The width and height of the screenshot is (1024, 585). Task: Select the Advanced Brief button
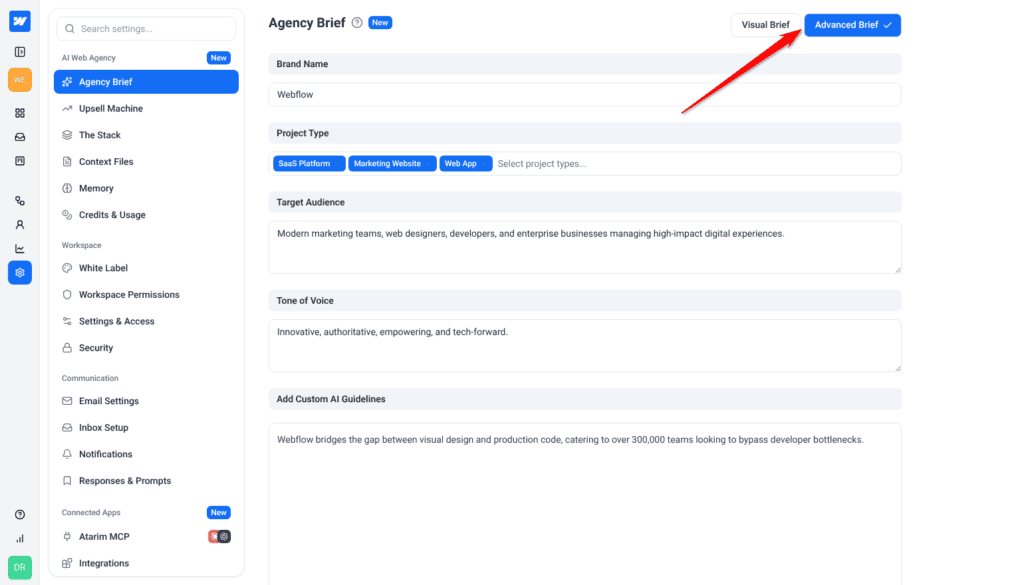(x=852, y=25)
